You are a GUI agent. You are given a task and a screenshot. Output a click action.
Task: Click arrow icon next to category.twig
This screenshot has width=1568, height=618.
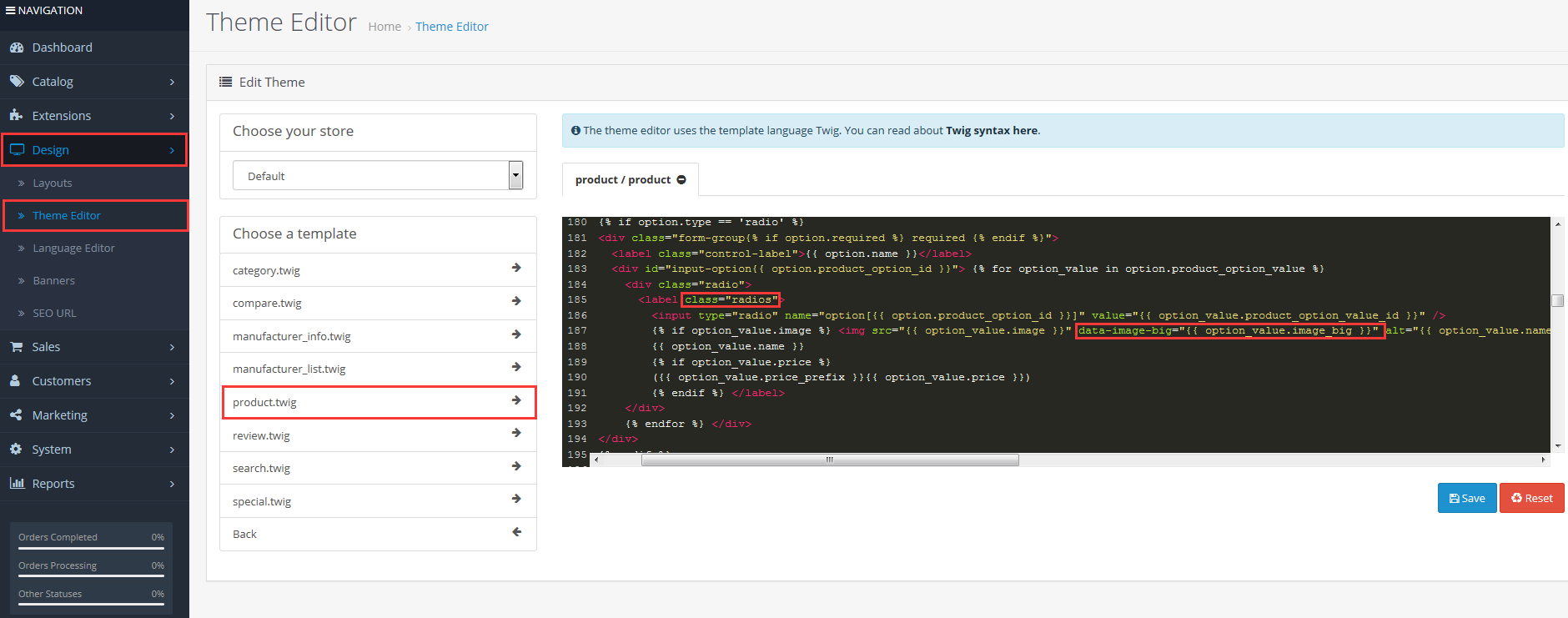tap(516, 268)
